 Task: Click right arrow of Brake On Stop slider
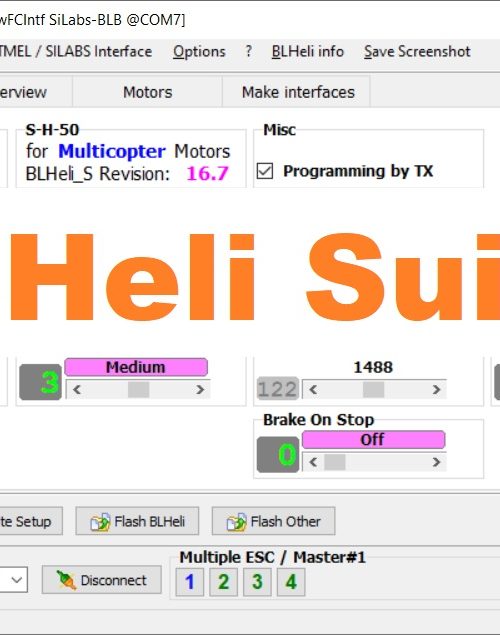[x=436, y=462]
